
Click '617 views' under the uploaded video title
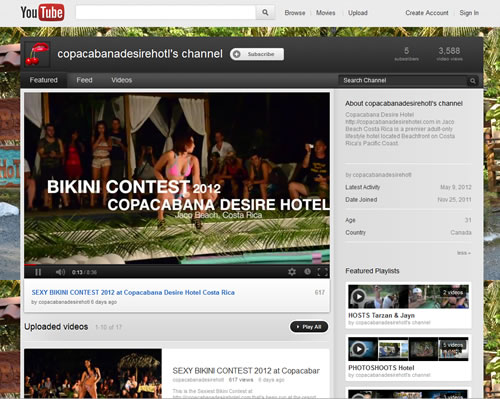[x=241, y=380]
